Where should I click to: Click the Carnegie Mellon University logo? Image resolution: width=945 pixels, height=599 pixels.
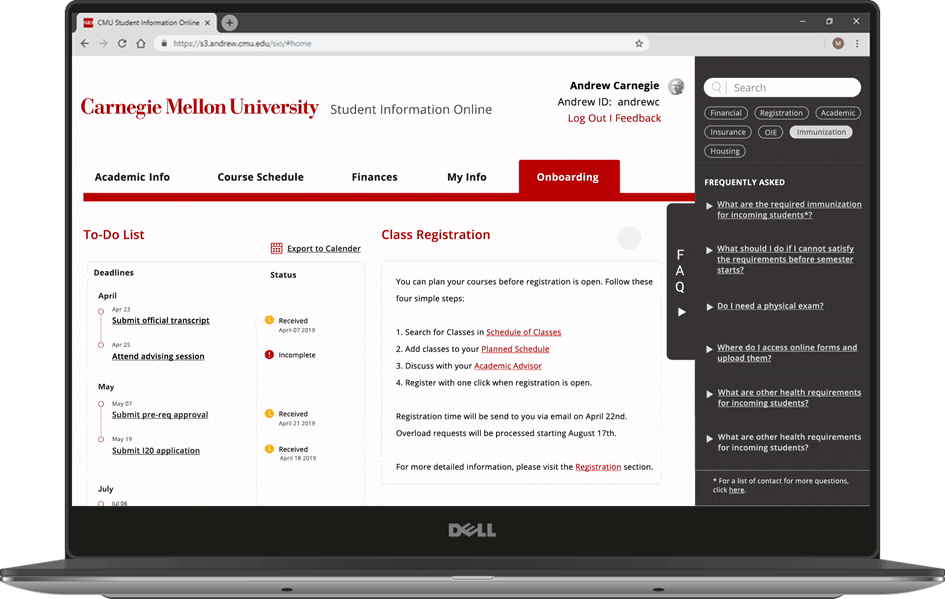pyautogui.click(x=199, y=107)
